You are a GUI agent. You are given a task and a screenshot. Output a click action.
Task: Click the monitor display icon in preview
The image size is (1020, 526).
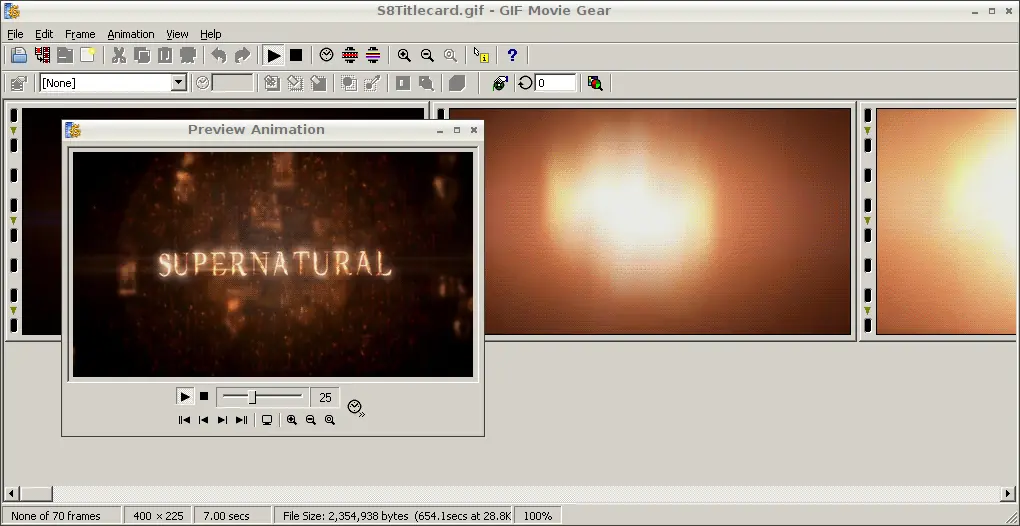point(267,420)
